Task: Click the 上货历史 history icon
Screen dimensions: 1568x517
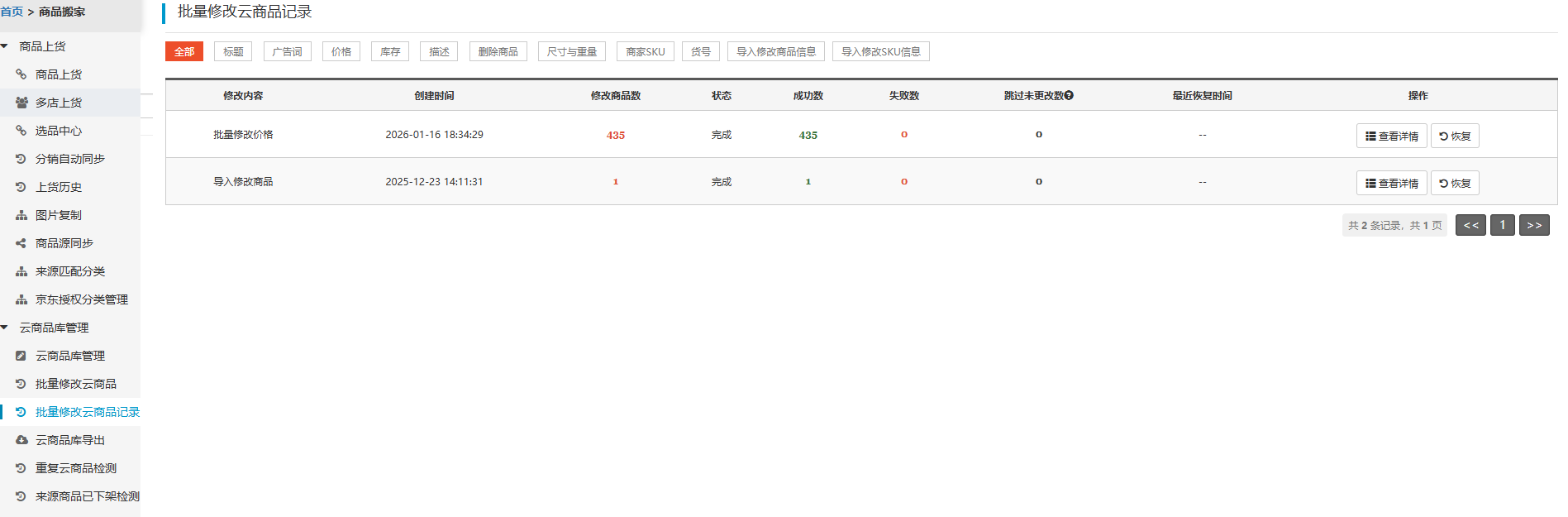Action: (21, 187)
